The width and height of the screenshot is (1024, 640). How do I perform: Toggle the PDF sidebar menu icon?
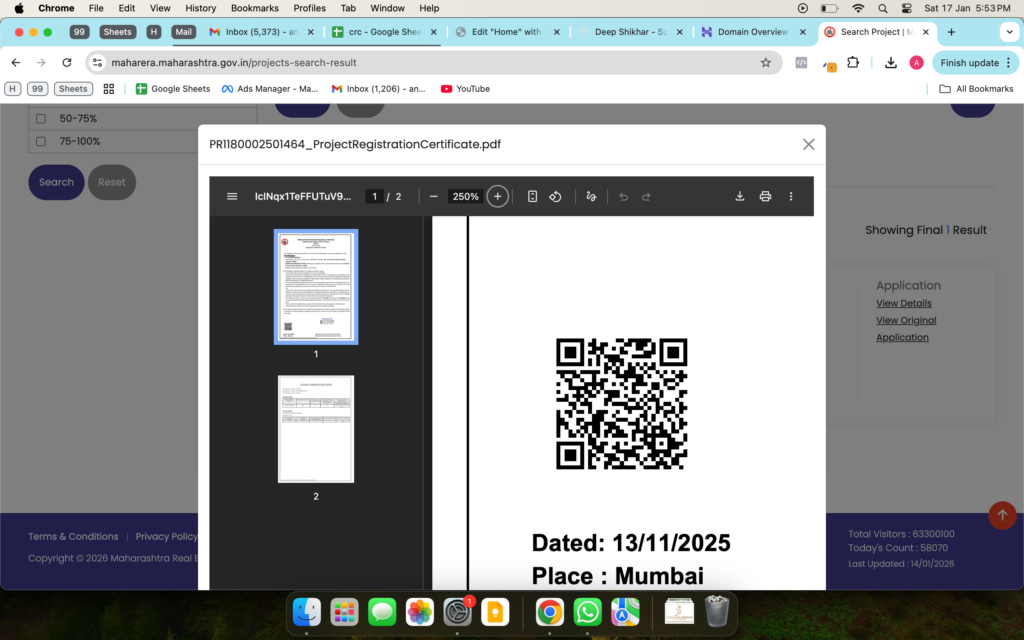click(232, 196)
